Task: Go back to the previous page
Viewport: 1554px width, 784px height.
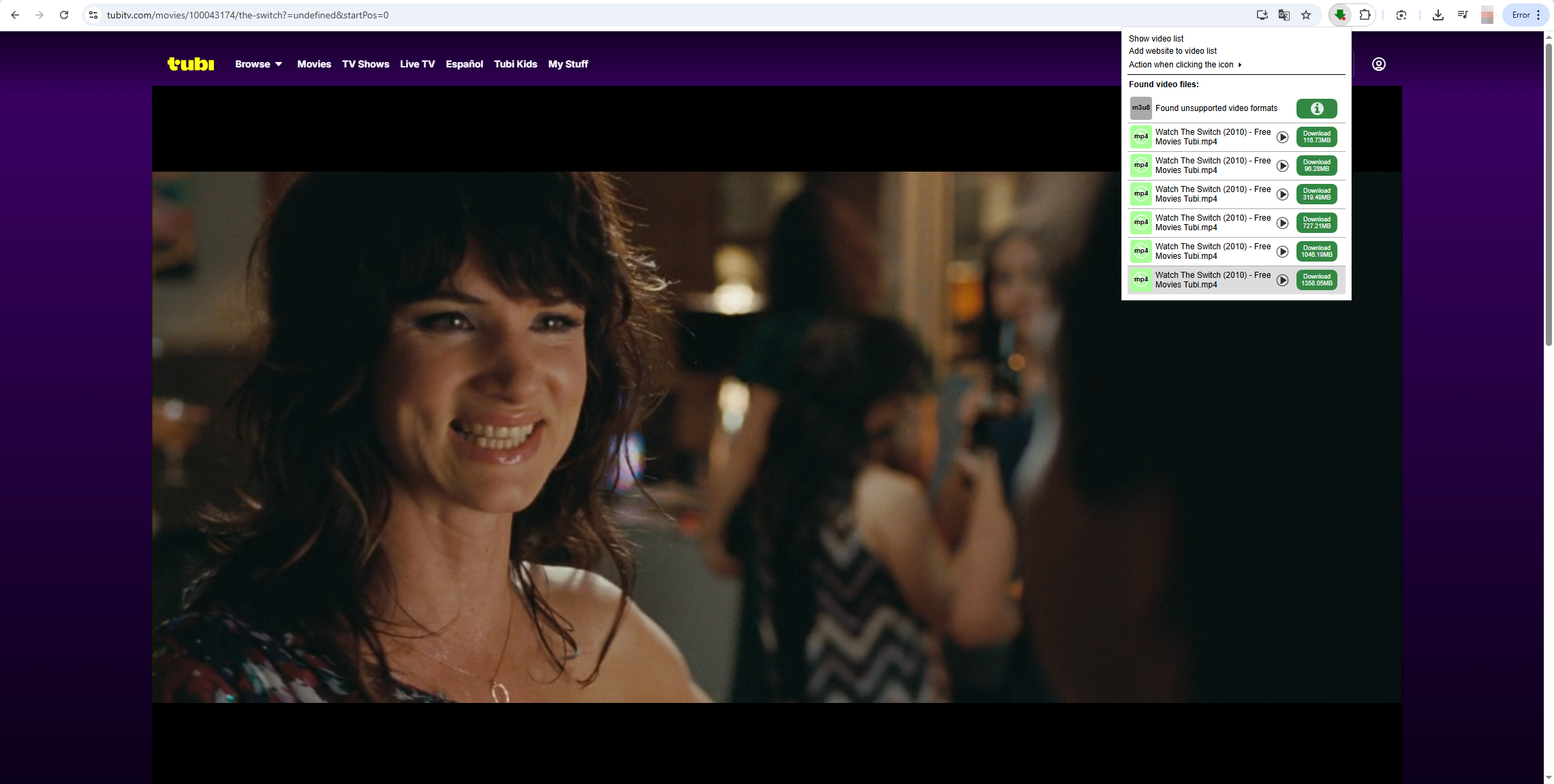Action: point(15,15)
